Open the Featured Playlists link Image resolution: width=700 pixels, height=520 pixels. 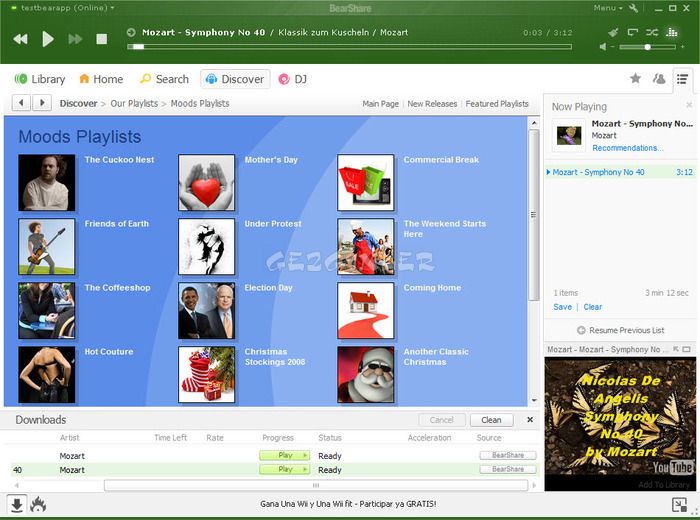click(x=497, y=104)
